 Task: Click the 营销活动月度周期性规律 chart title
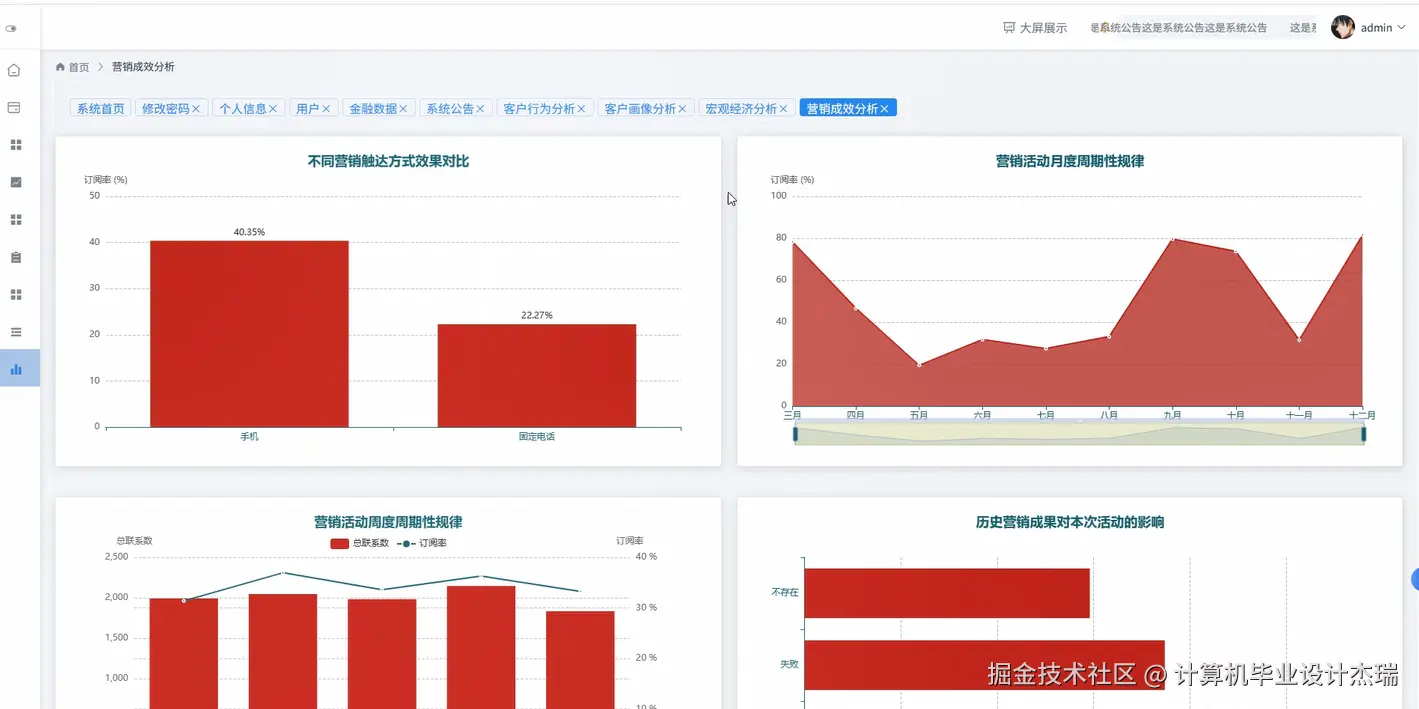tap(1070, 161)
